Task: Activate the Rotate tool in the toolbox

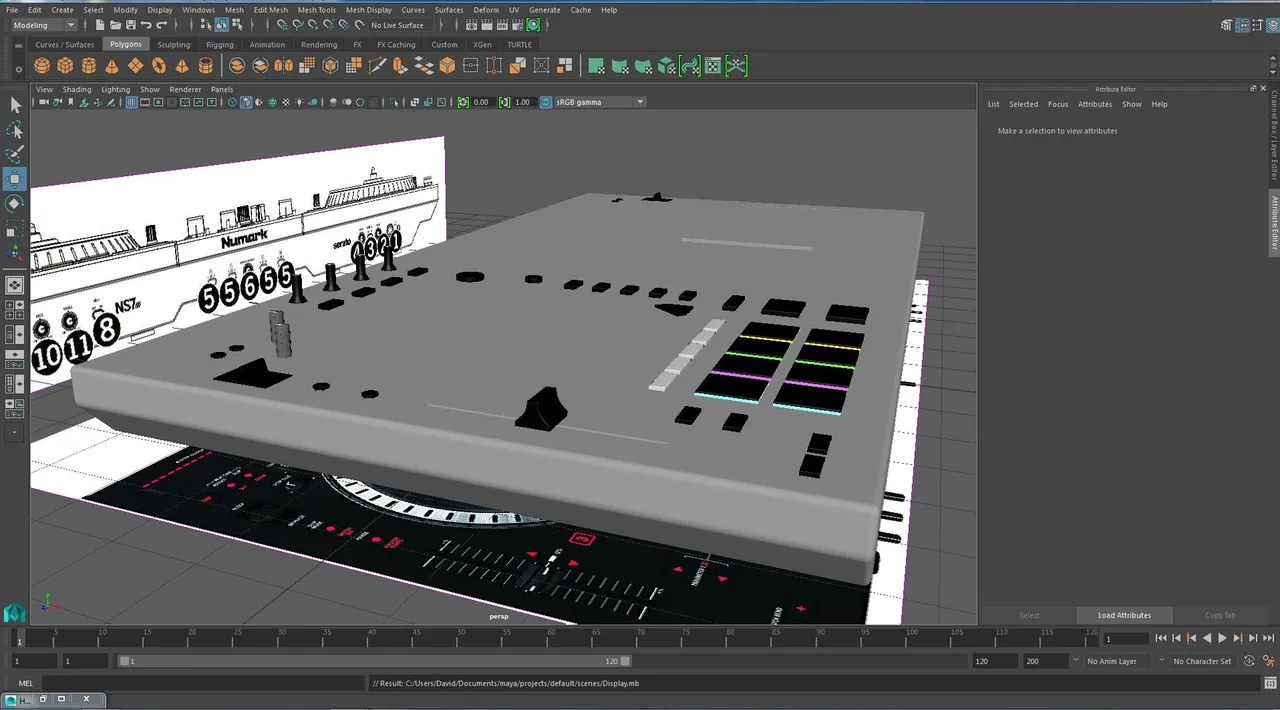Action: tap(15, 204)
